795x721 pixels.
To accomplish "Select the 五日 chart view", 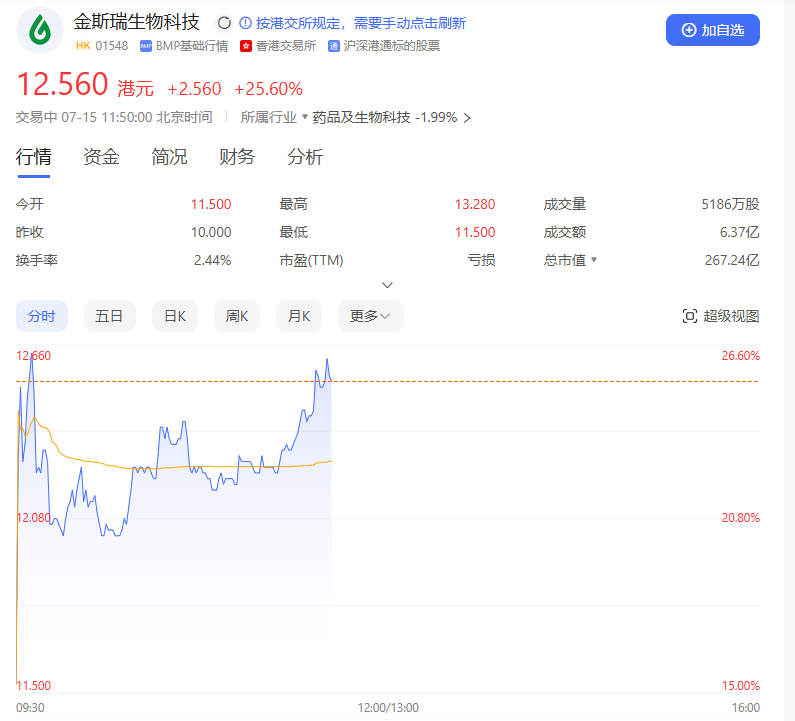I will [110, 316].
